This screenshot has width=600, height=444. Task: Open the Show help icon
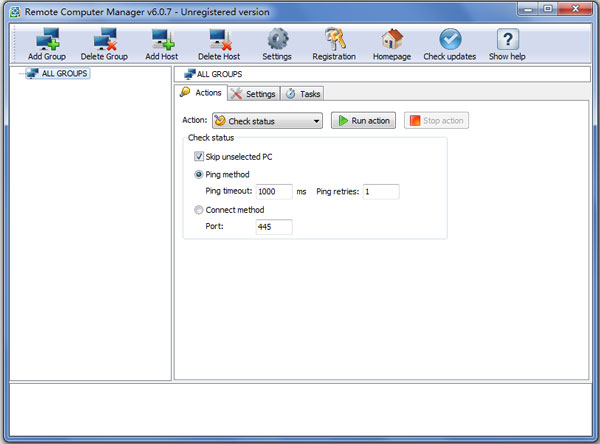508,39
